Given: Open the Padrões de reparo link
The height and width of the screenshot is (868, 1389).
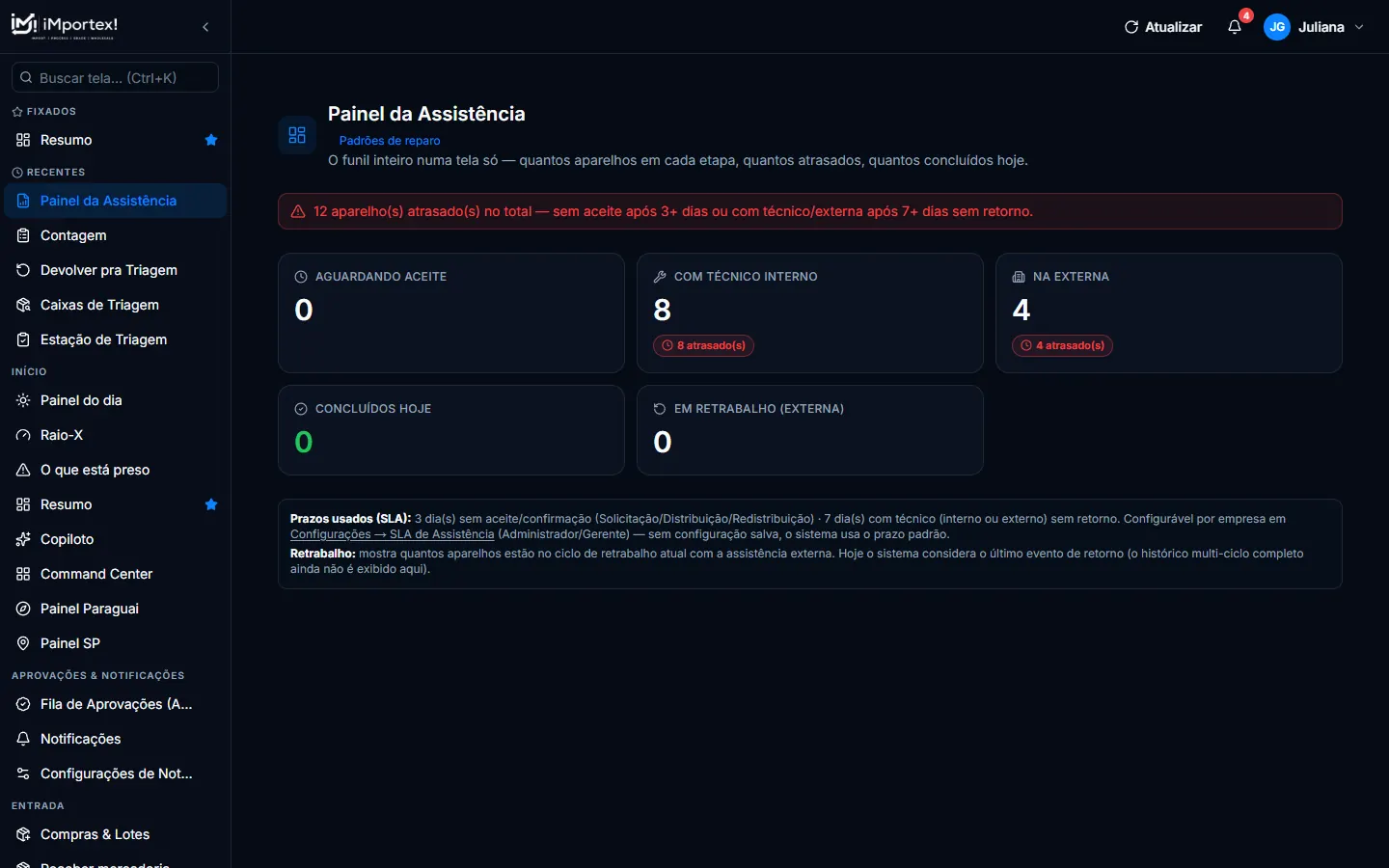Looking at the screenshot, I should (x=390, y=140).
